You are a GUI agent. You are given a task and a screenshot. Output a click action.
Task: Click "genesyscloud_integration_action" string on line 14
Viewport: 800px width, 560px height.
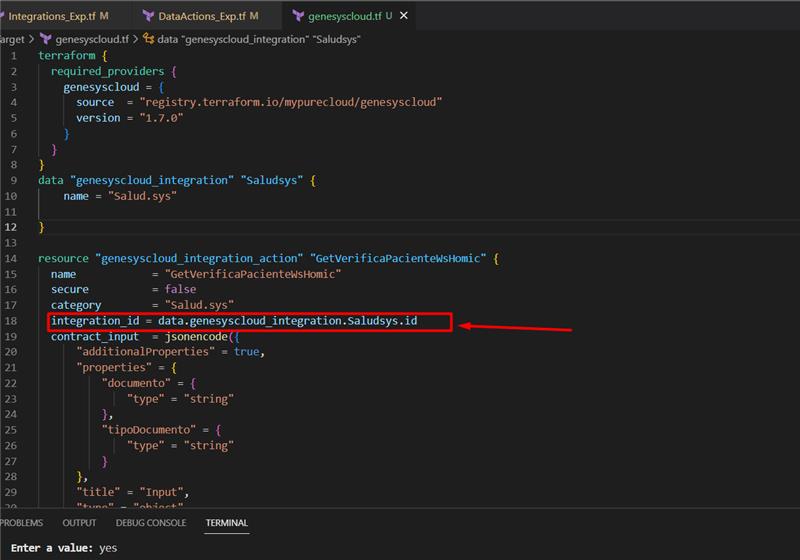(199, 259)
